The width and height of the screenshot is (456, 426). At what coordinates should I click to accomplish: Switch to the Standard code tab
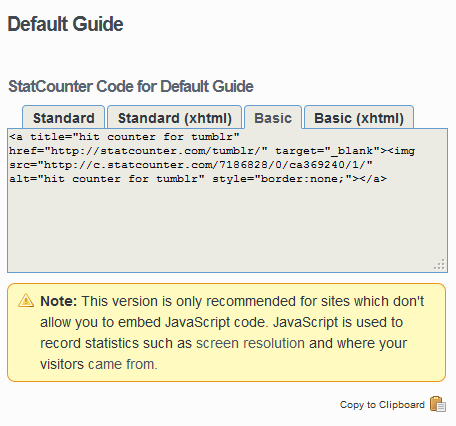(64, 117)
